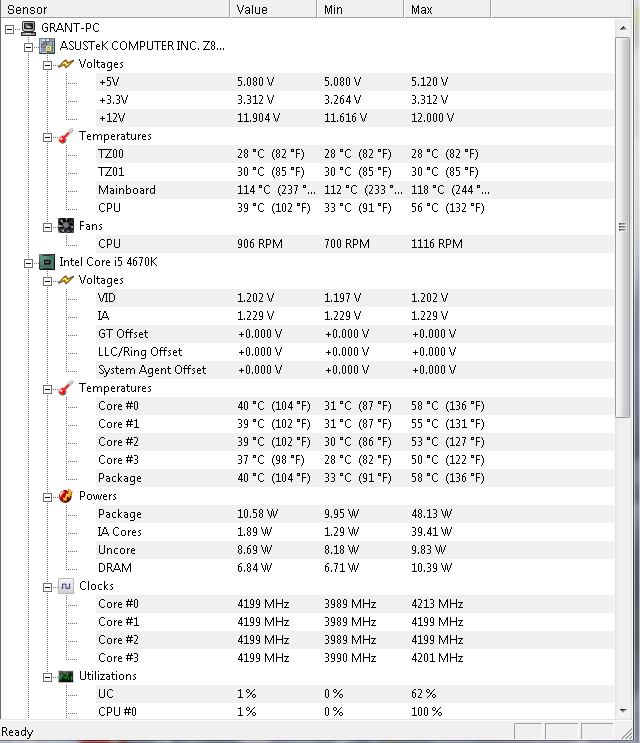Click the scrollbar down arrow
This screenshot has height=743, width=640.
(623, 711)
